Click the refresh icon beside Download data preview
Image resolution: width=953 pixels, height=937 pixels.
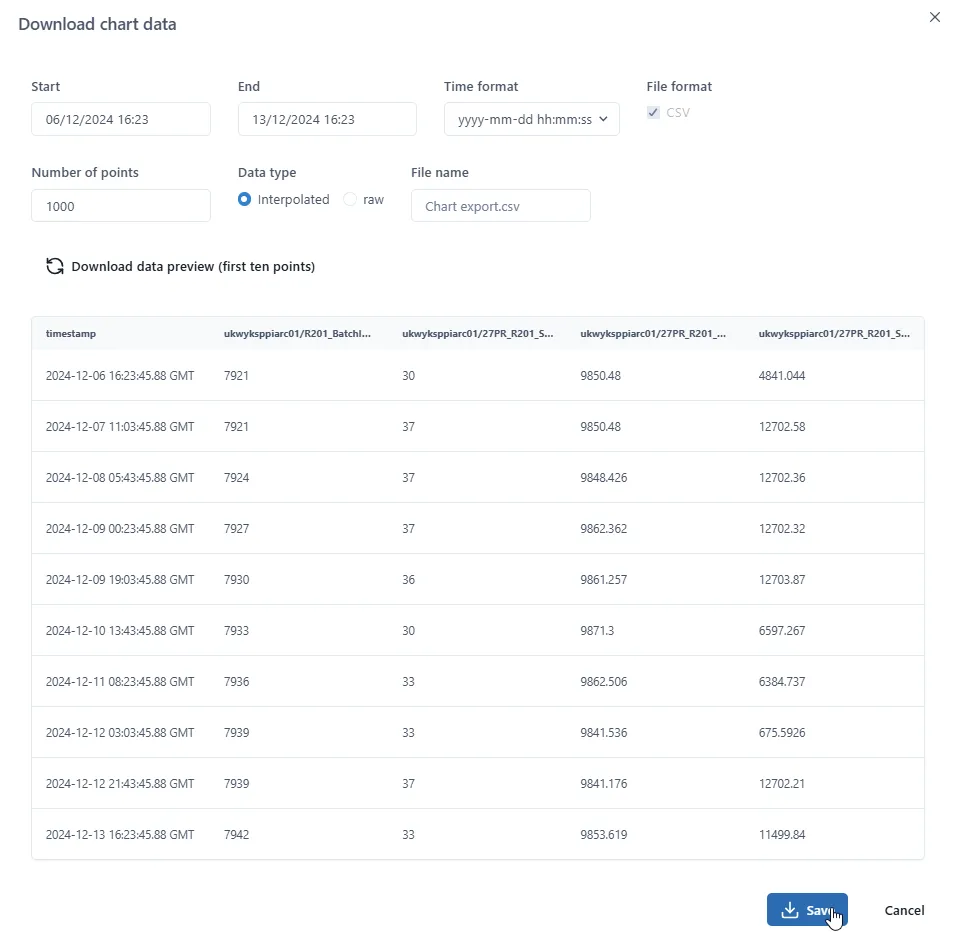55,267
